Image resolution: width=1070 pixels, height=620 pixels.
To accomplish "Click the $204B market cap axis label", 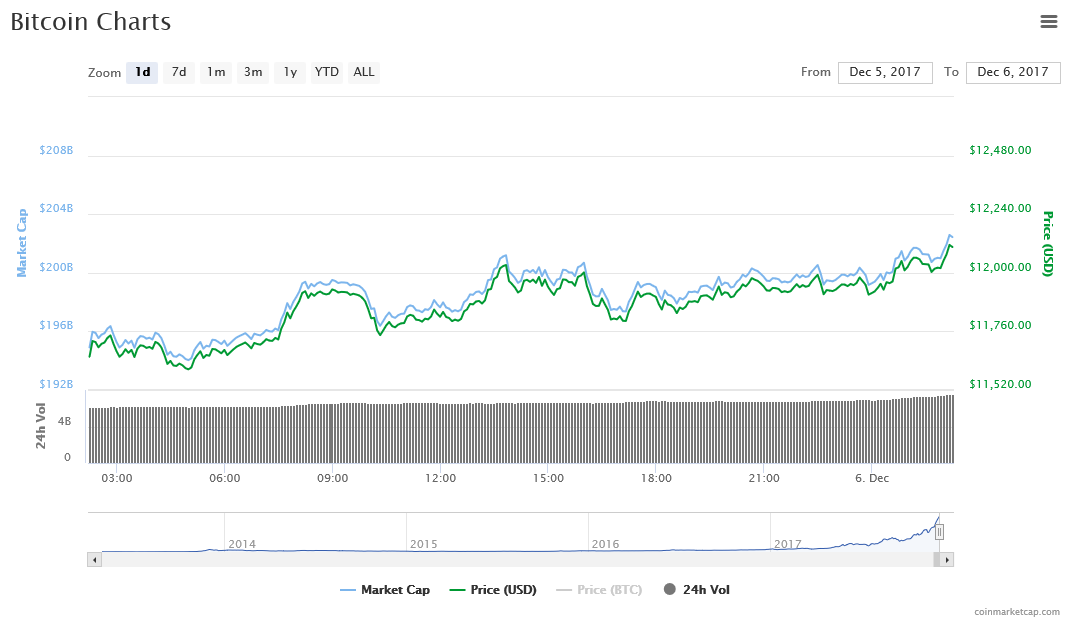I will pyautogui.click(x=56, y=208).
